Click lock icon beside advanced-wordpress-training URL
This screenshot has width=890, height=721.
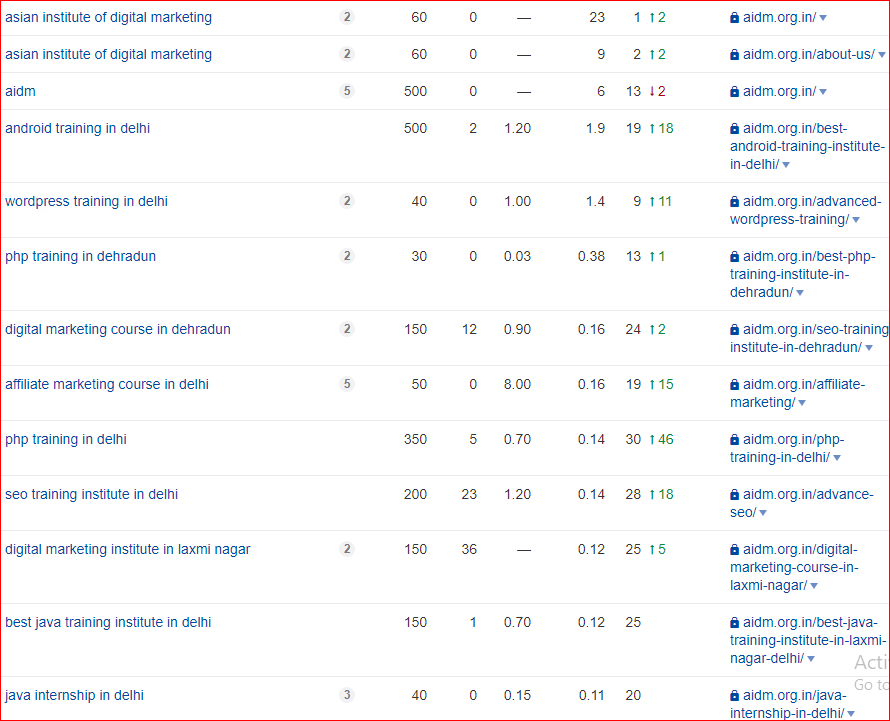(x=734, y=202)
